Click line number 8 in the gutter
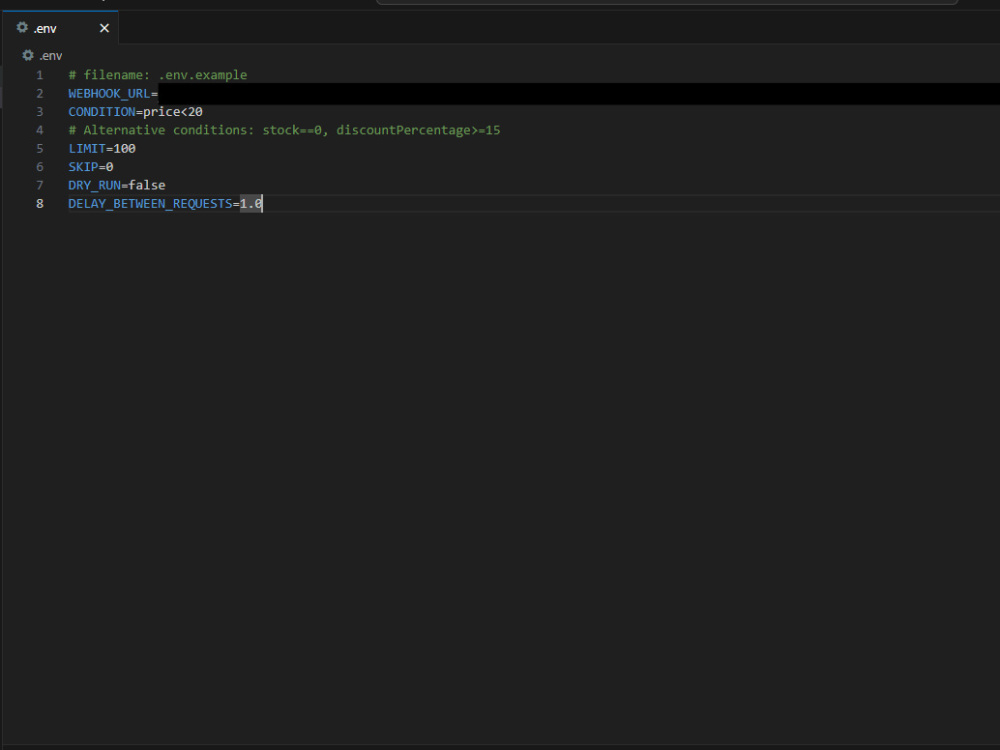1000x750 pixels. point(40,204)
